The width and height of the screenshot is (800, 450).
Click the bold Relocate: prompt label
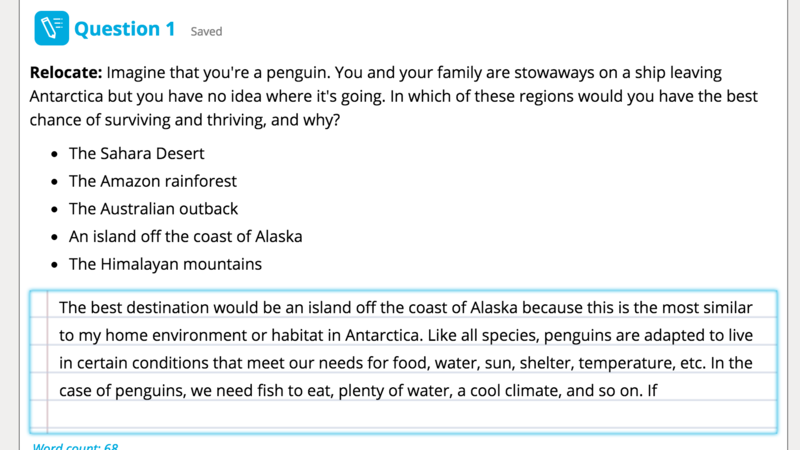point(66,72)
